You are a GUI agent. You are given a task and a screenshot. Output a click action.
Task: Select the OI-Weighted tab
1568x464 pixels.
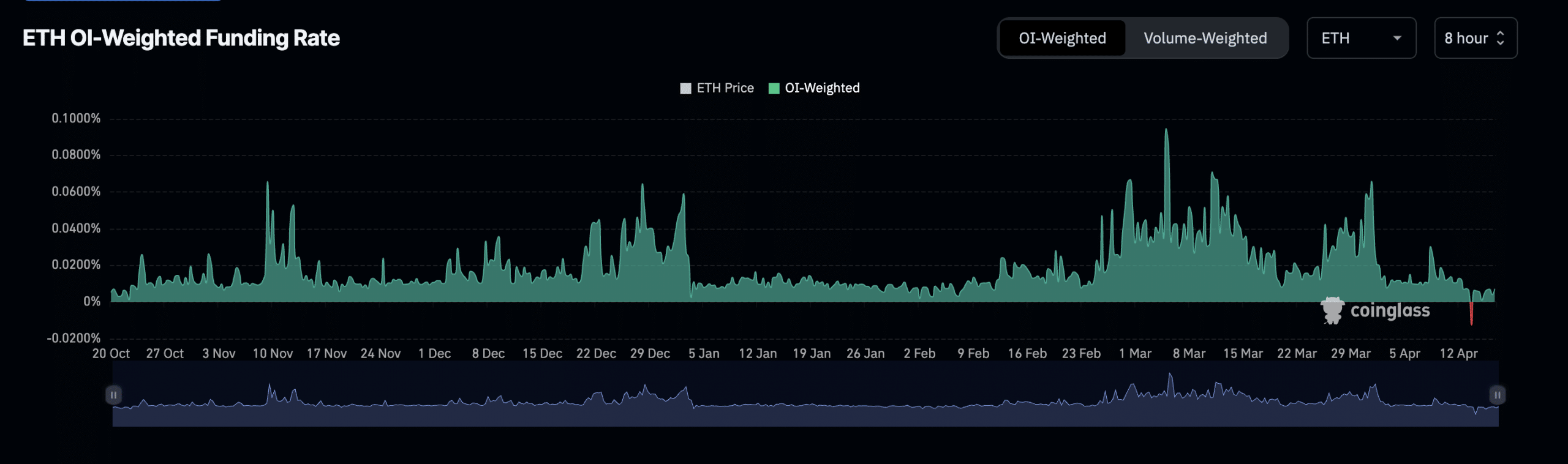coord(1062,38)
